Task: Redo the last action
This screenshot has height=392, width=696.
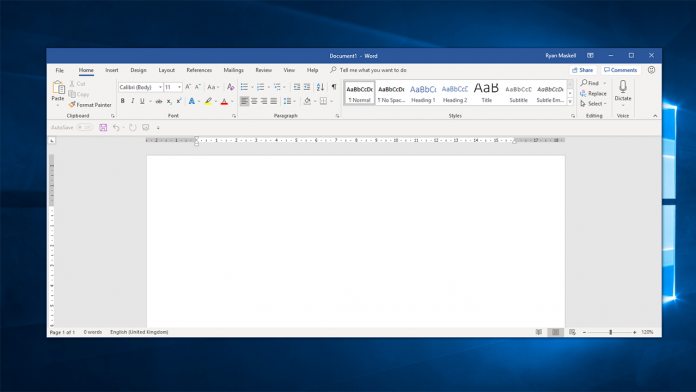Action: pyautogui.click(x=132, y=127)
